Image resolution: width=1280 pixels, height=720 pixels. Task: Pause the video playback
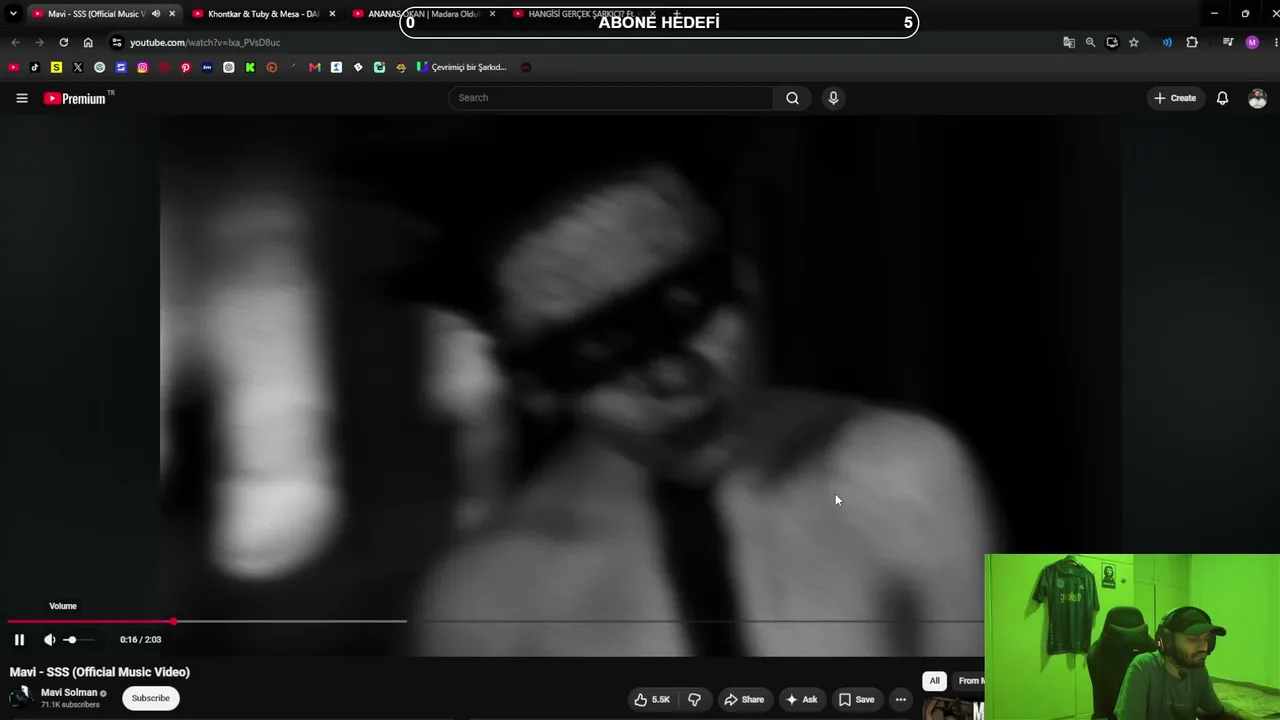pos(19,640)
